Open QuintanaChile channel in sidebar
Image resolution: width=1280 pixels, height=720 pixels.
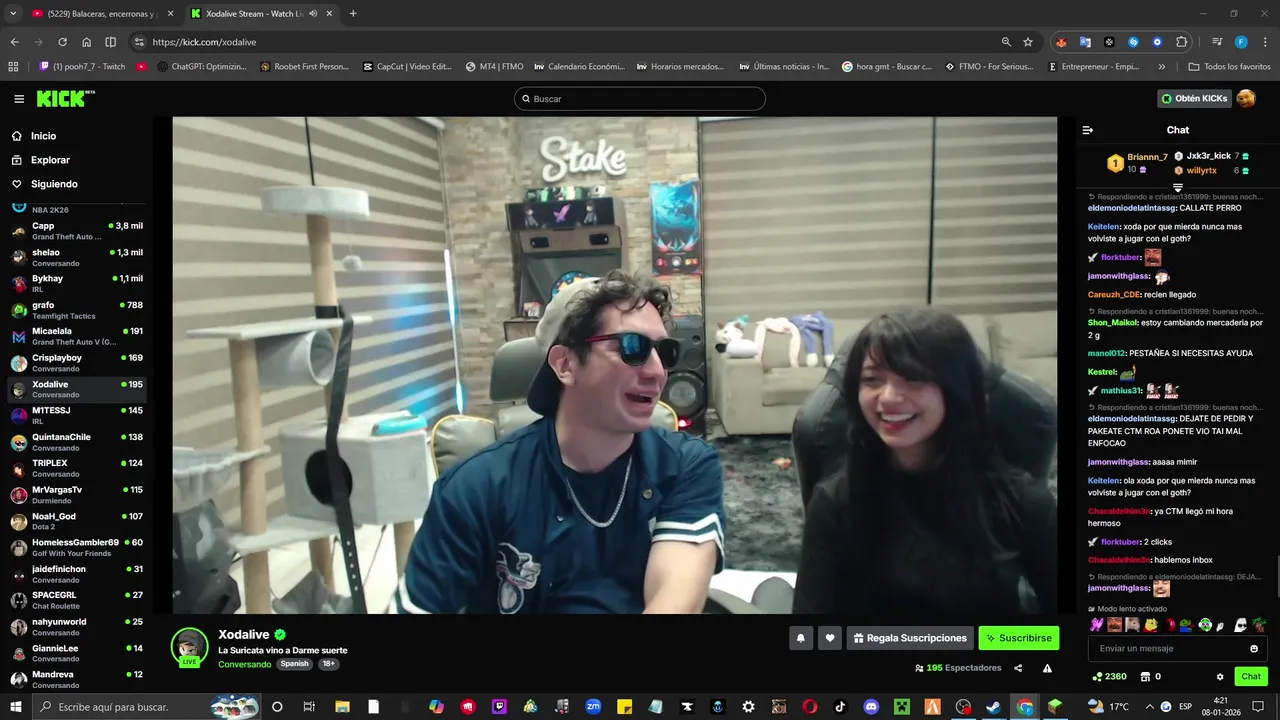[77, 442]
